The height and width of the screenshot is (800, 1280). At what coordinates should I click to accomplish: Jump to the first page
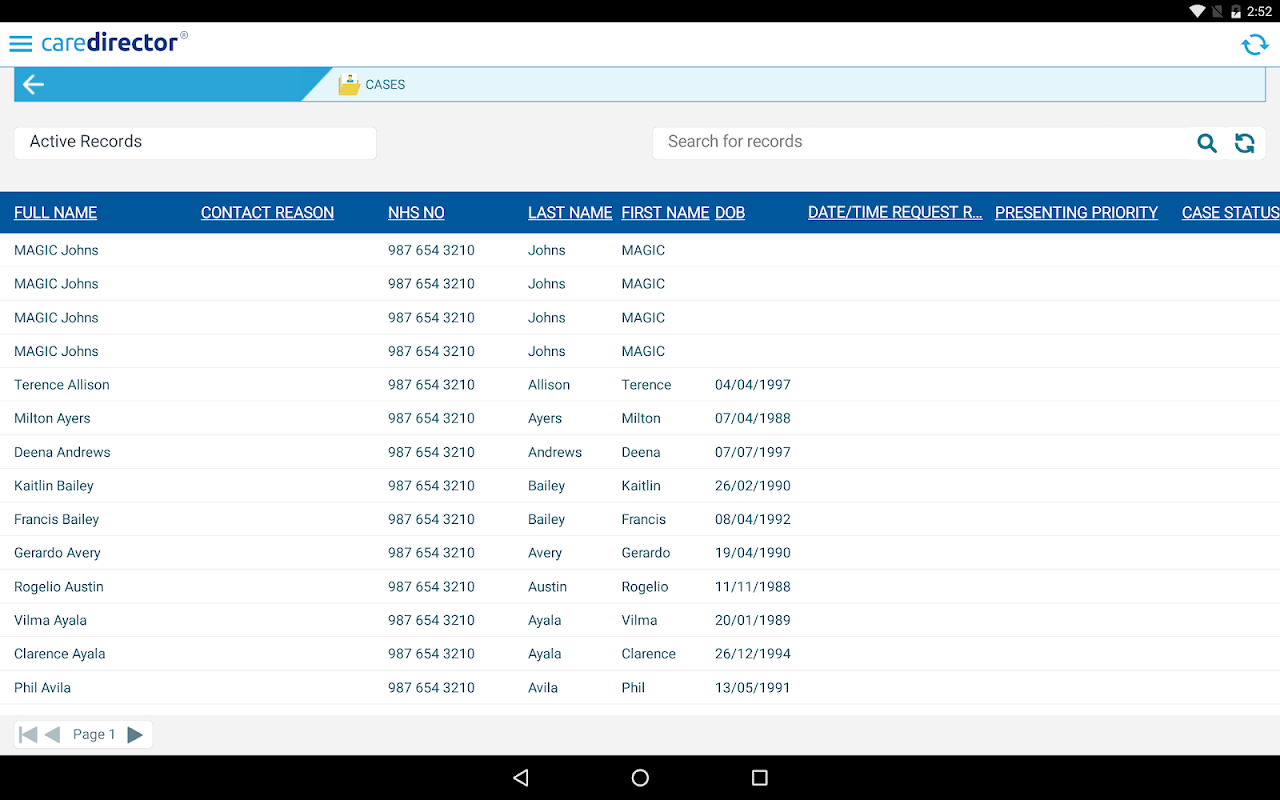pyautogui.click(x=28, y=735)
